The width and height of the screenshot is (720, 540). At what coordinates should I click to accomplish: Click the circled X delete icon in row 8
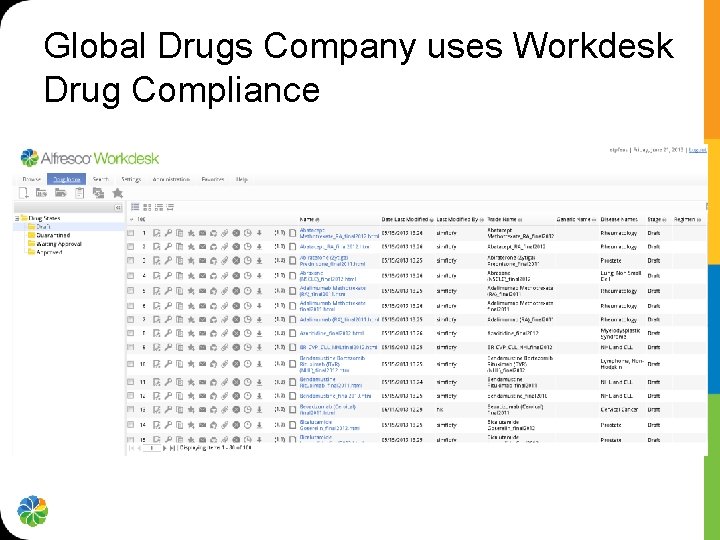click(236, 333)
